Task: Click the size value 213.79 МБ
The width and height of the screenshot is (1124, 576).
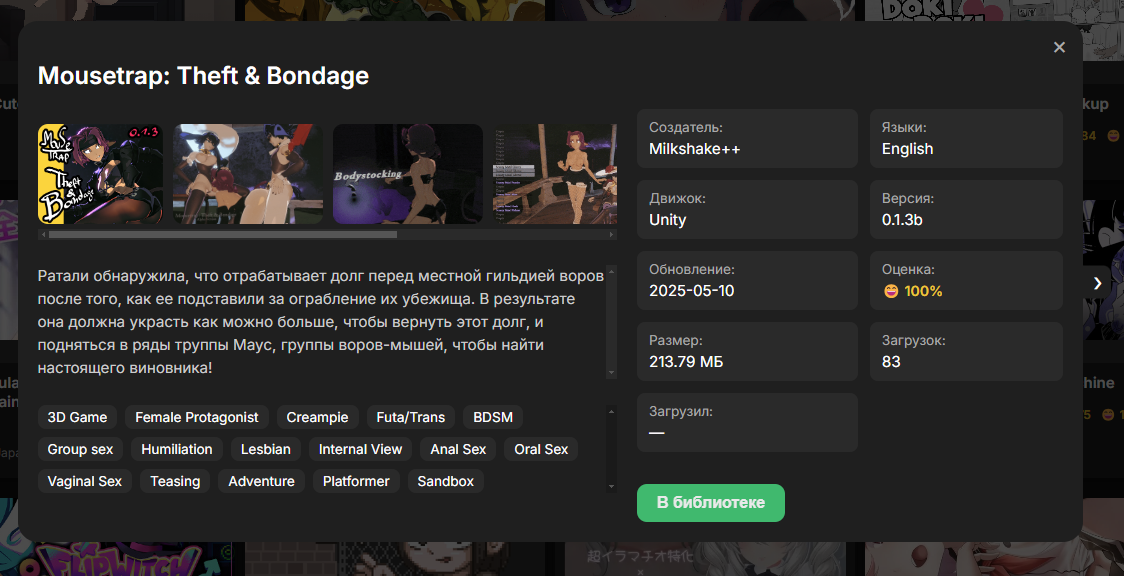Action: [686, 362]
